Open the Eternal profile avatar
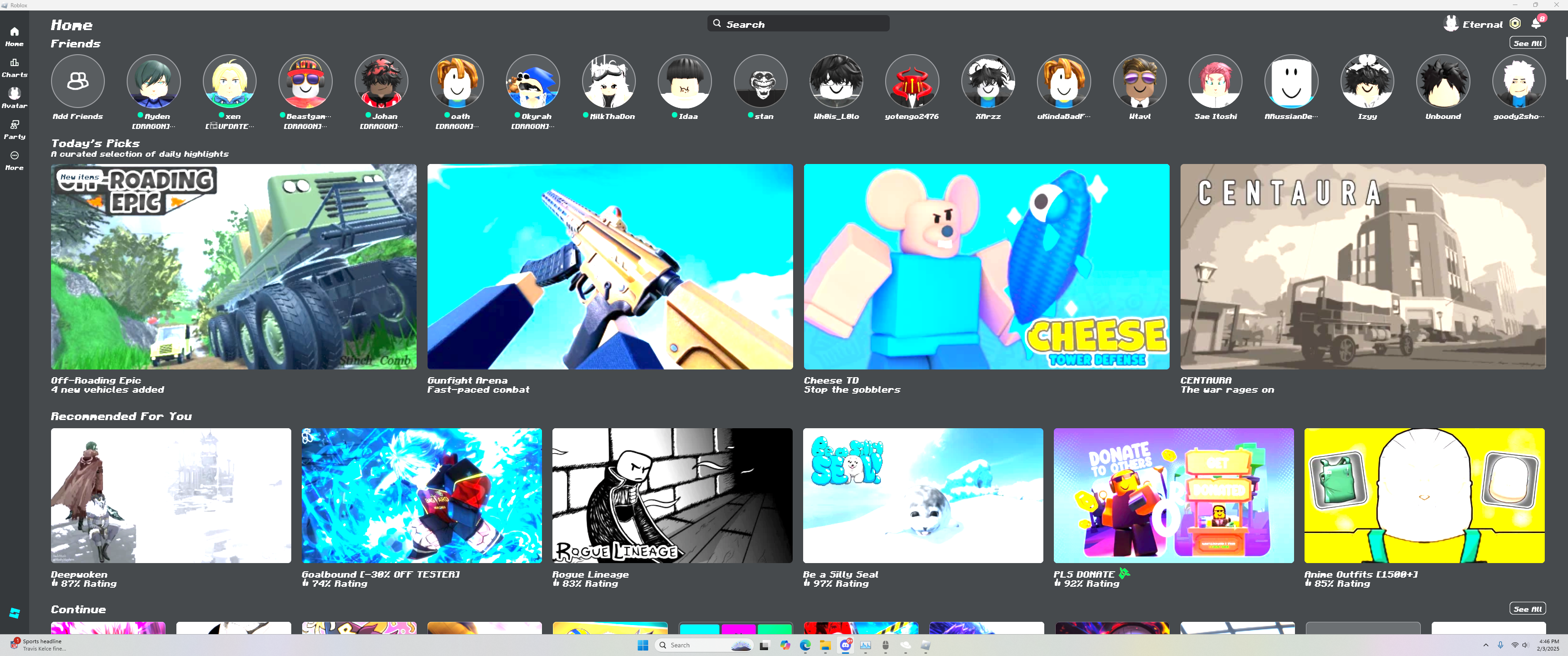This screenshot has width=1568, height=656. (1451, 23)
